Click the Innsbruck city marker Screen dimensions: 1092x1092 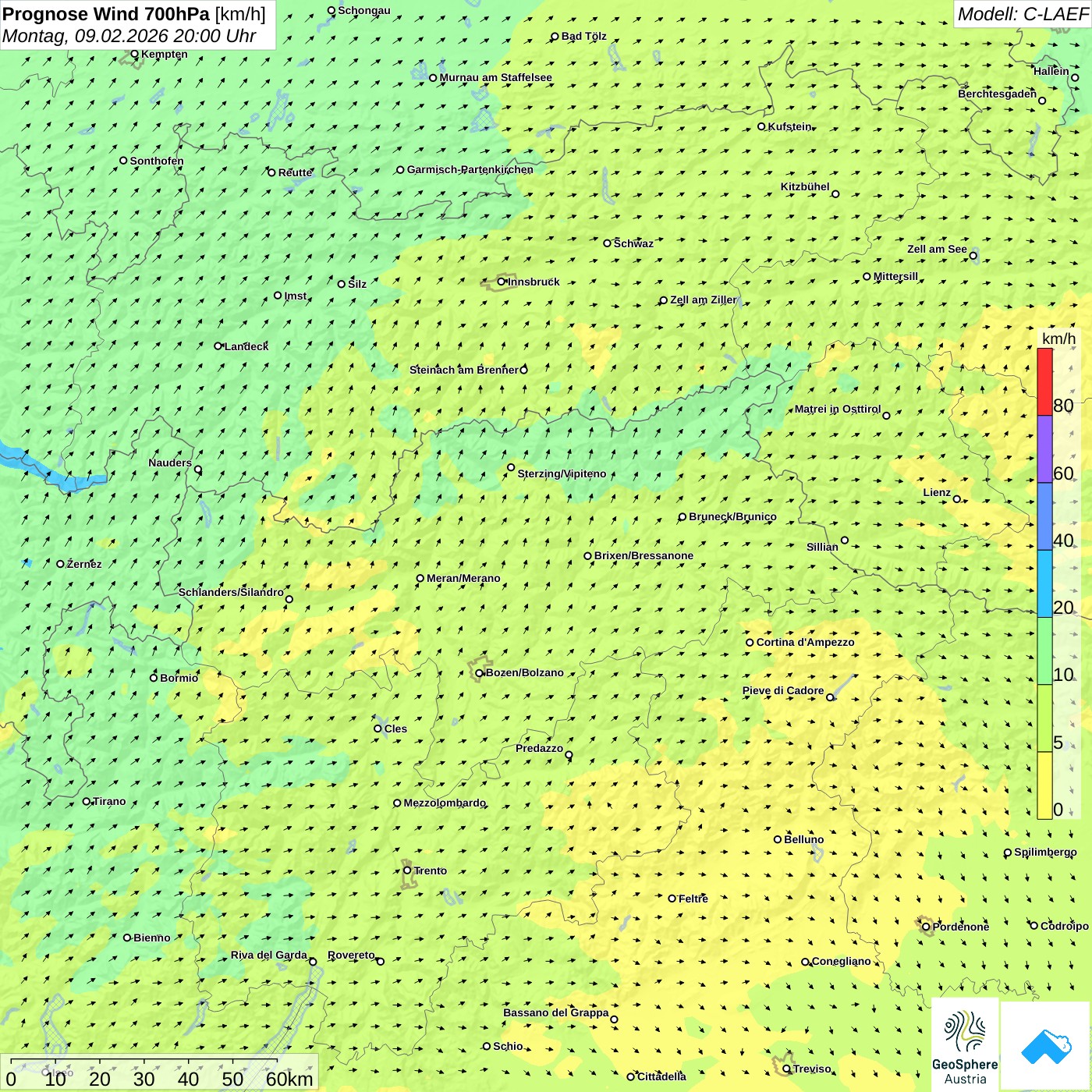coord(502,282)
